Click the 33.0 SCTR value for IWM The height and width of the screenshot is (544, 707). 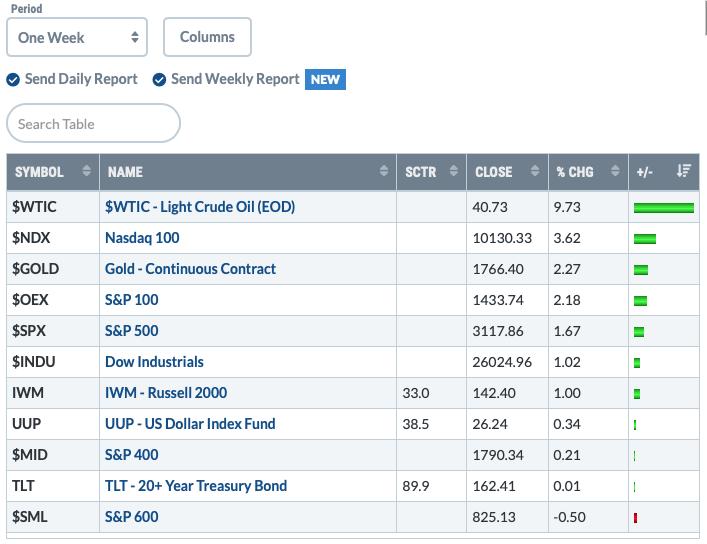coord(416,393)
